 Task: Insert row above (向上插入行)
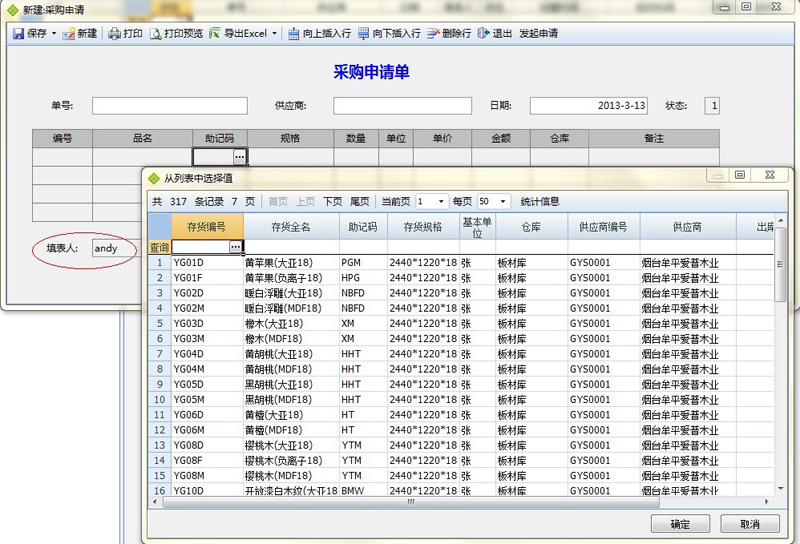319,34
